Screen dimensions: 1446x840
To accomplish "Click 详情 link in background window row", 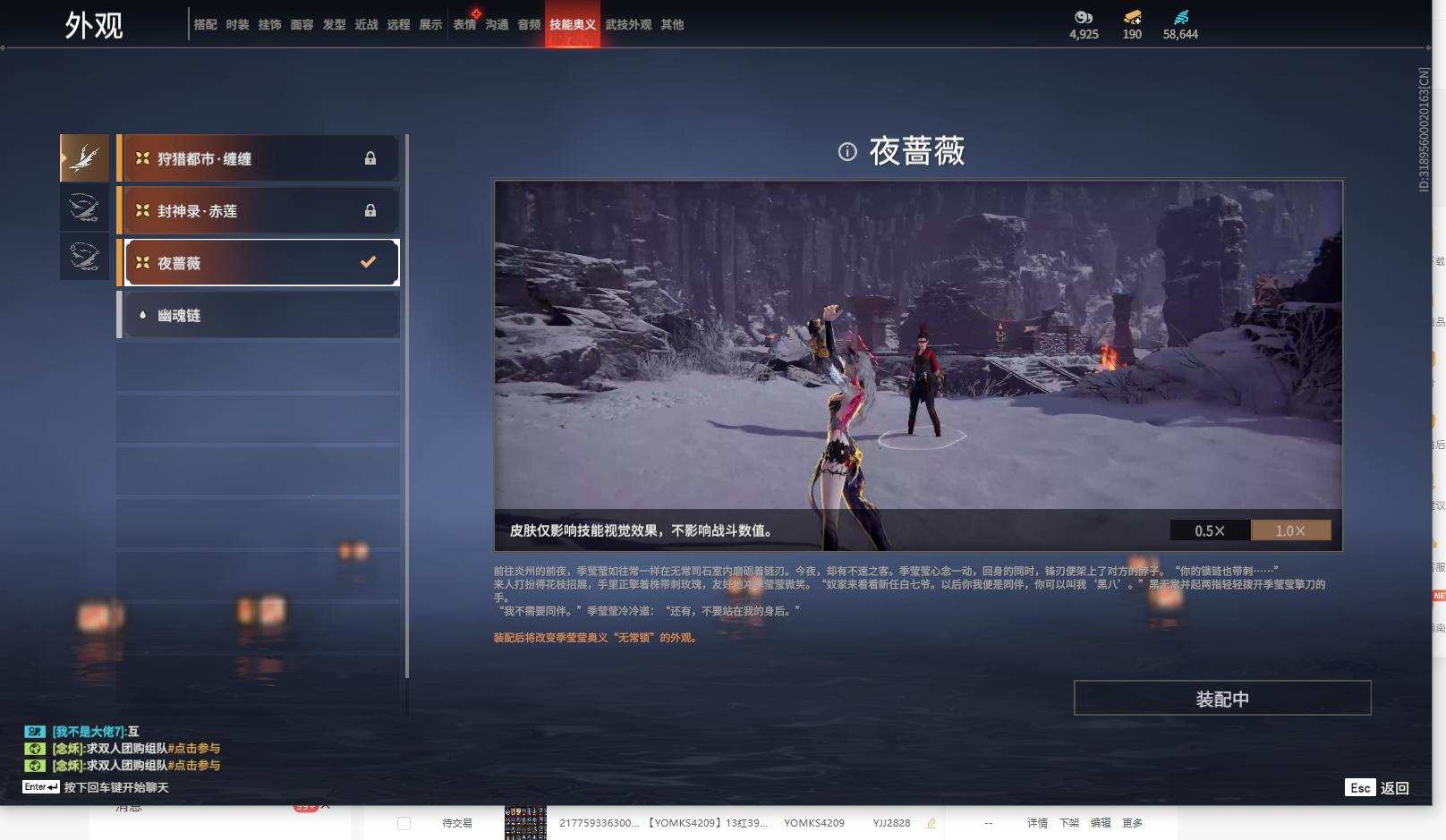I will 1037,823.
